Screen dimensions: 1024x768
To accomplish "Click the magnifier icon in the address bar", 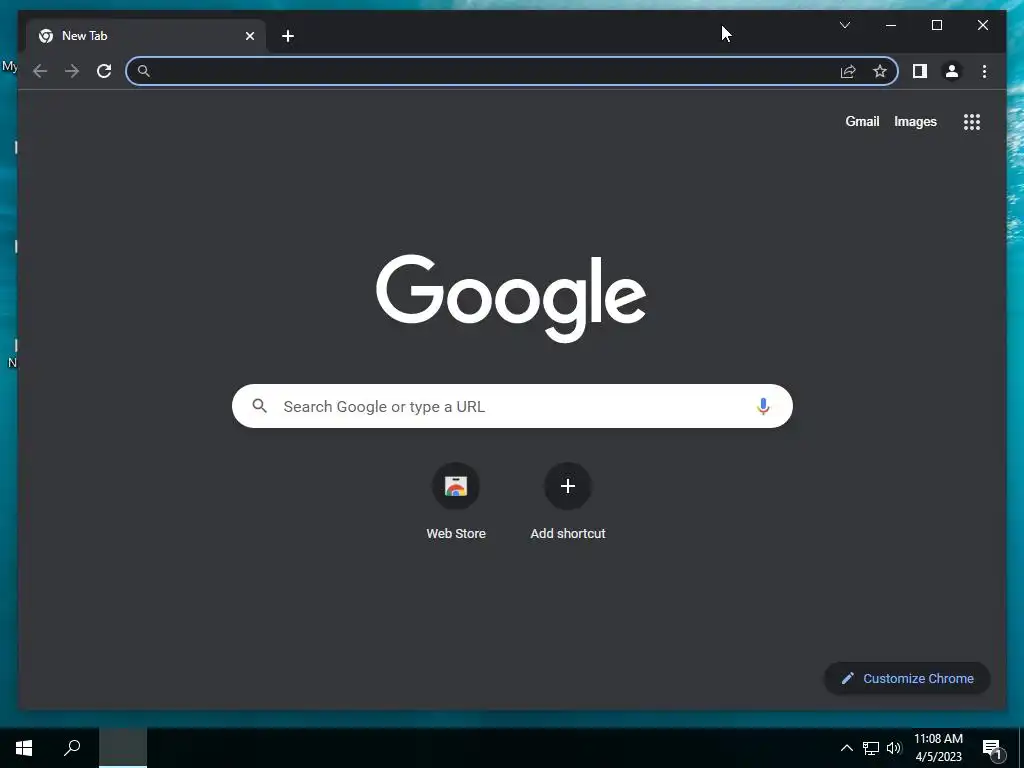I will tap(144, 71).
